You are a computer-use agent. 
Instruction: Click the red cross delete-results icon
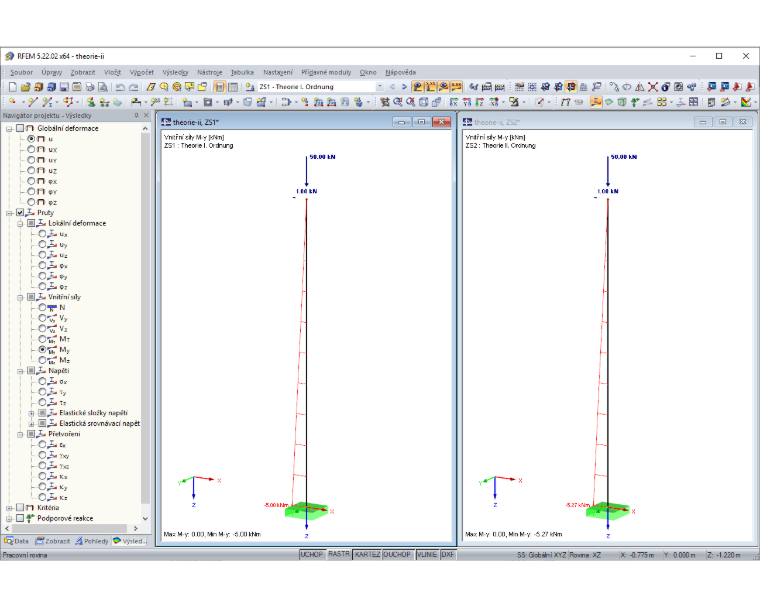pos(653,87)
